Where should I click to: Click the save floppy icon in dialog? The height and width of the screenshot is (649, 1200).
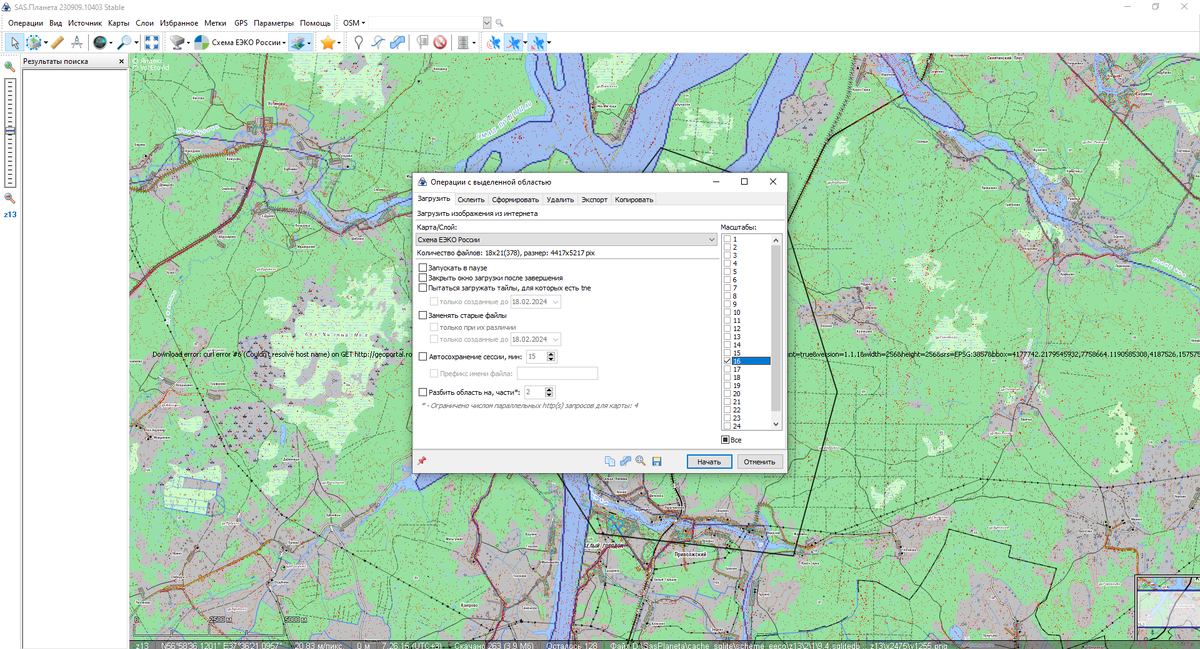coord(657,461)
